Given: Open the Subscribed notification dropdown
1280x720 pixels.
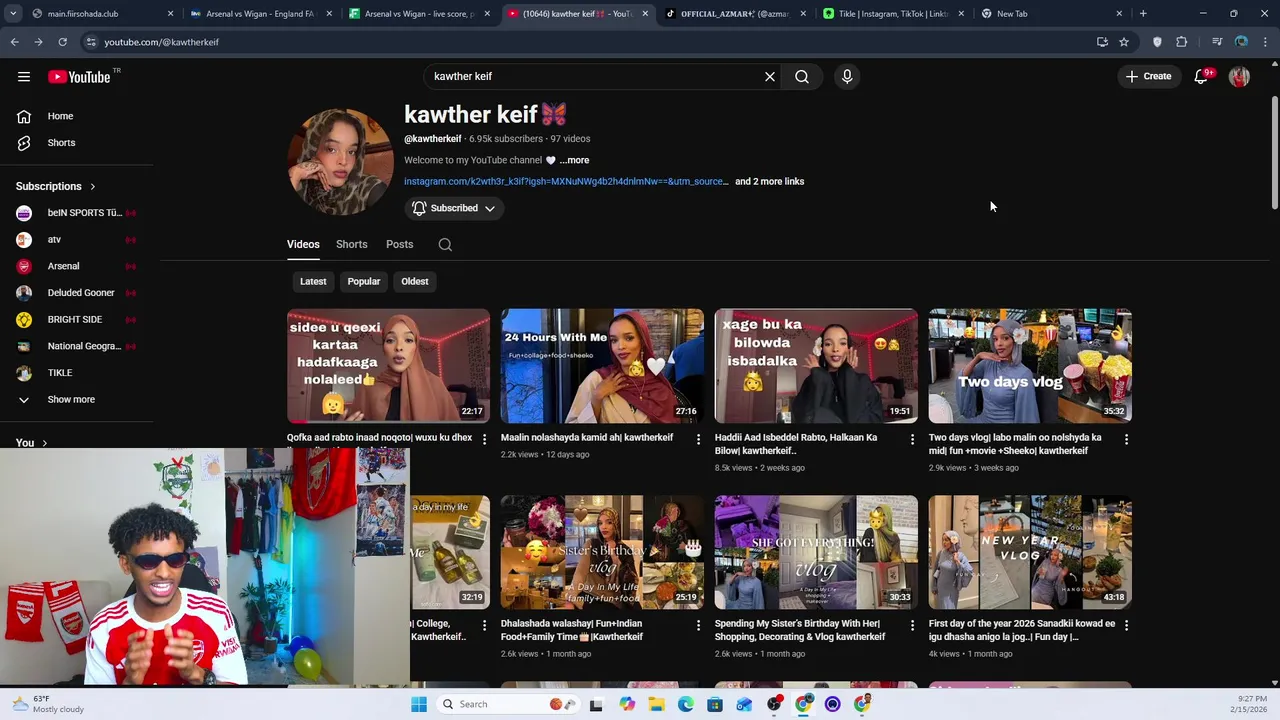Looking at the screenshot, I should pyautogui.click(x=454, y=208).
